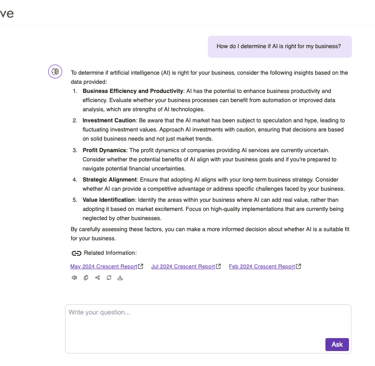Focus the 'Write your question...' text box
The width and height of the screenshot is (375, 366).
pos(208,329)
